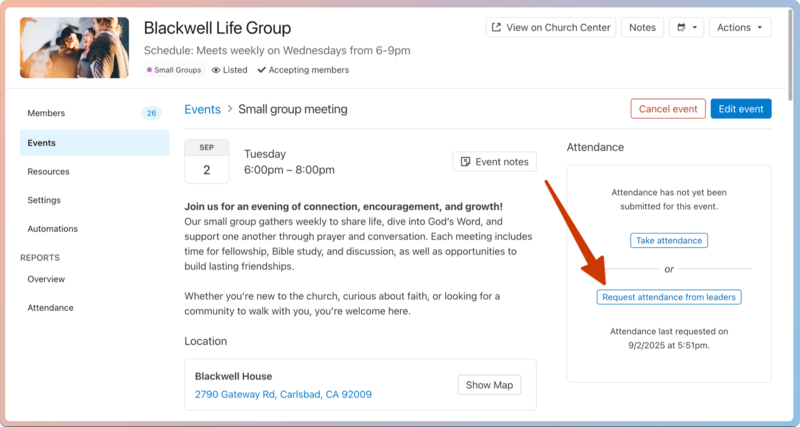Open Event notes
This screenshot has width=800, height=427.
pyautogui.click(x=495, y=162)
